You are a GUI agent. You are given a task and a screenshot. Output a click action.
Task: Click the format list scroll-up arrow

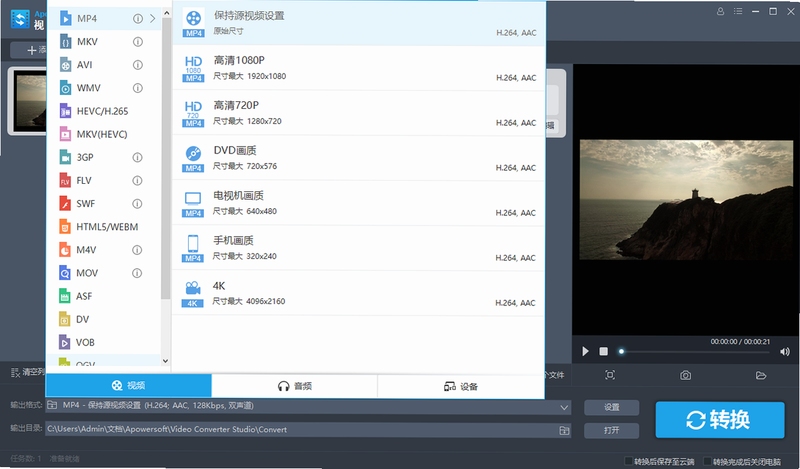[x=166, y=12]
